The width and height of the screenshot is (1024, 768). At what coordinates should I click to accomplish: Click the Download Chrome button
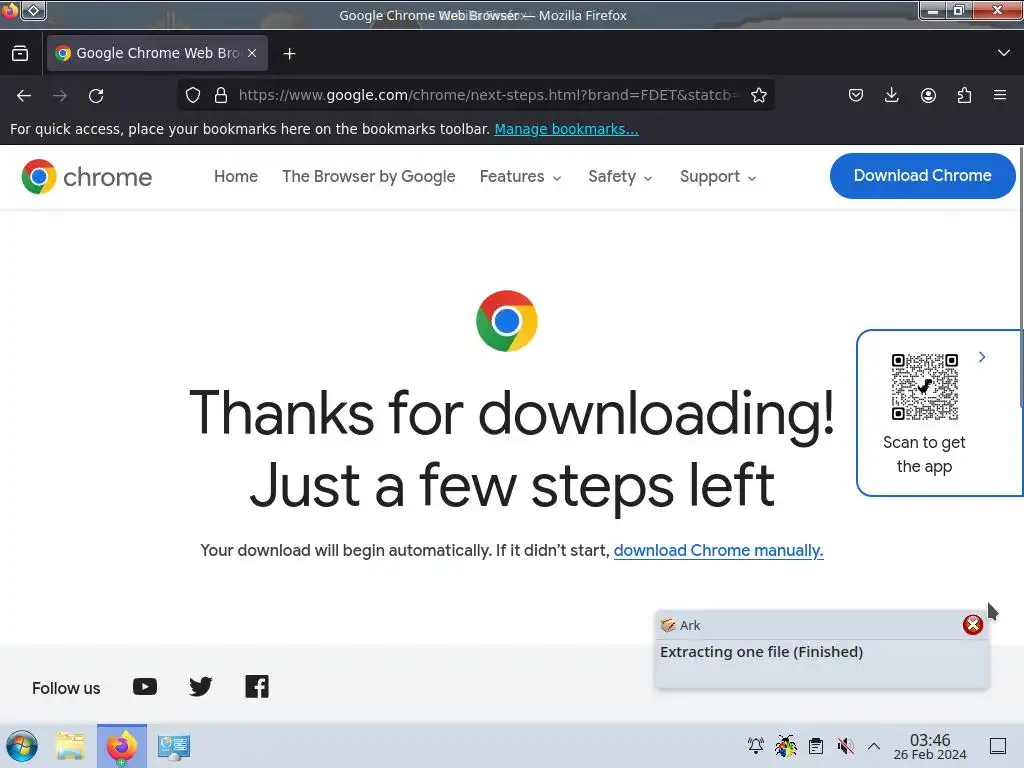(x=922, y=176)
